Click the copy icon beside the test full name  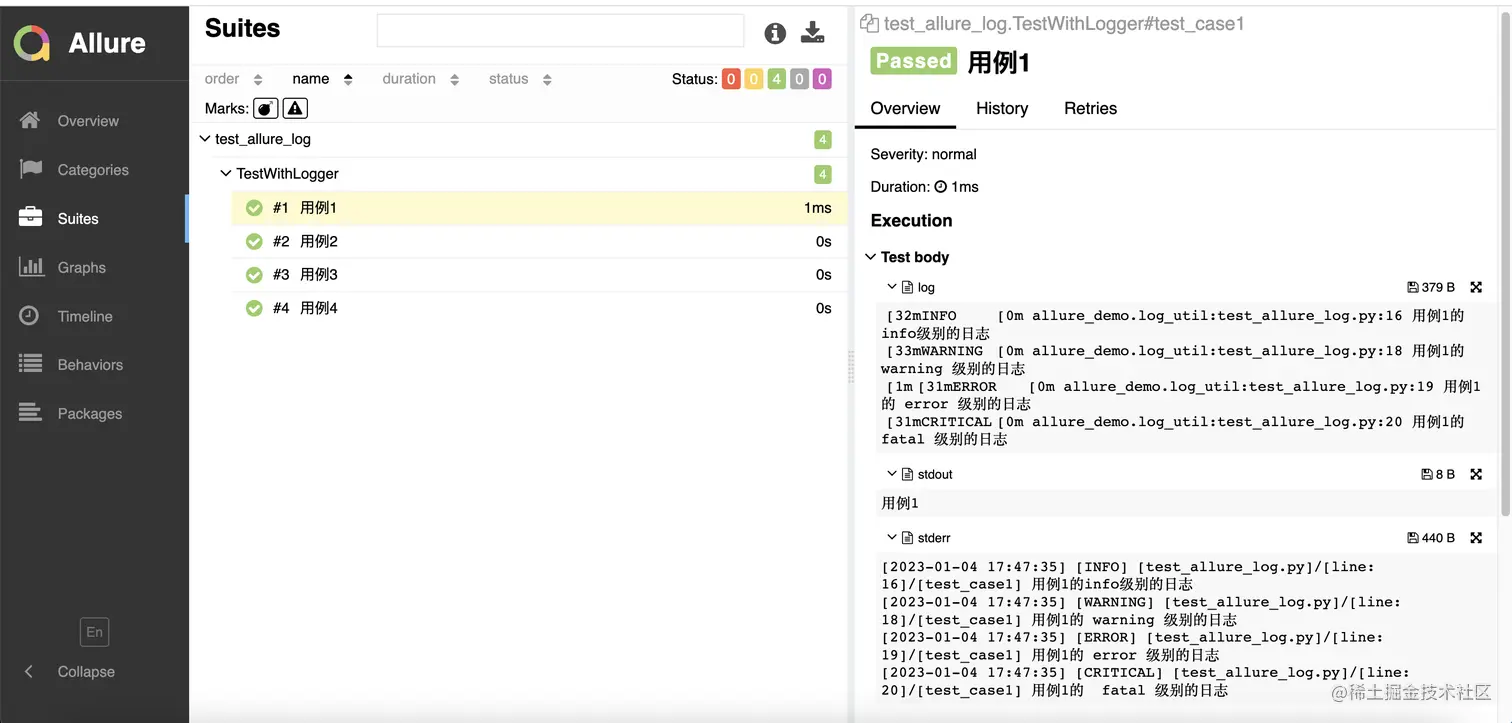(x=869, y=23)
